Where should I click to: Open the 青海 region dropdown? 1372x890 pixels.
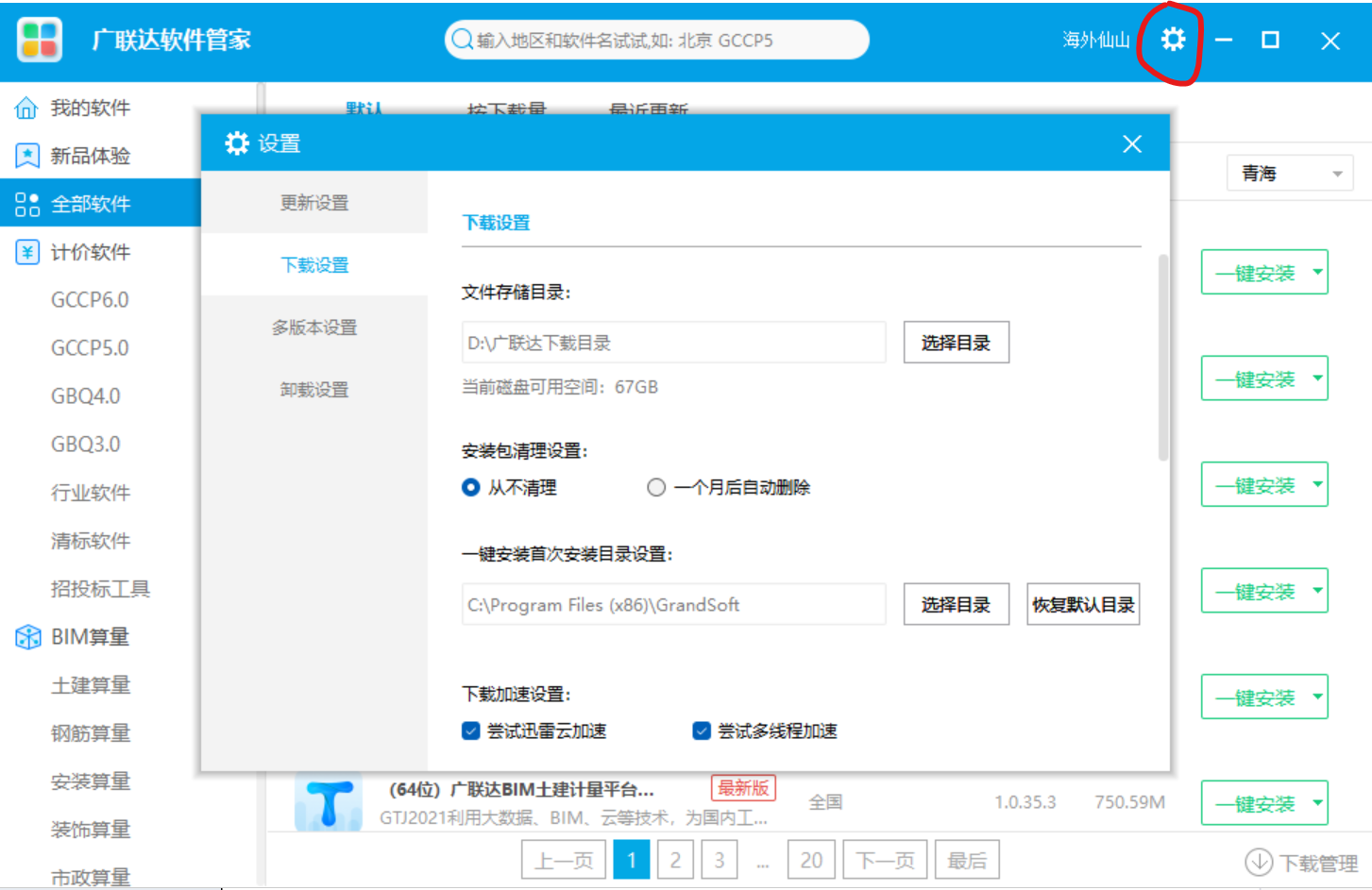[x=1289, y=174]
